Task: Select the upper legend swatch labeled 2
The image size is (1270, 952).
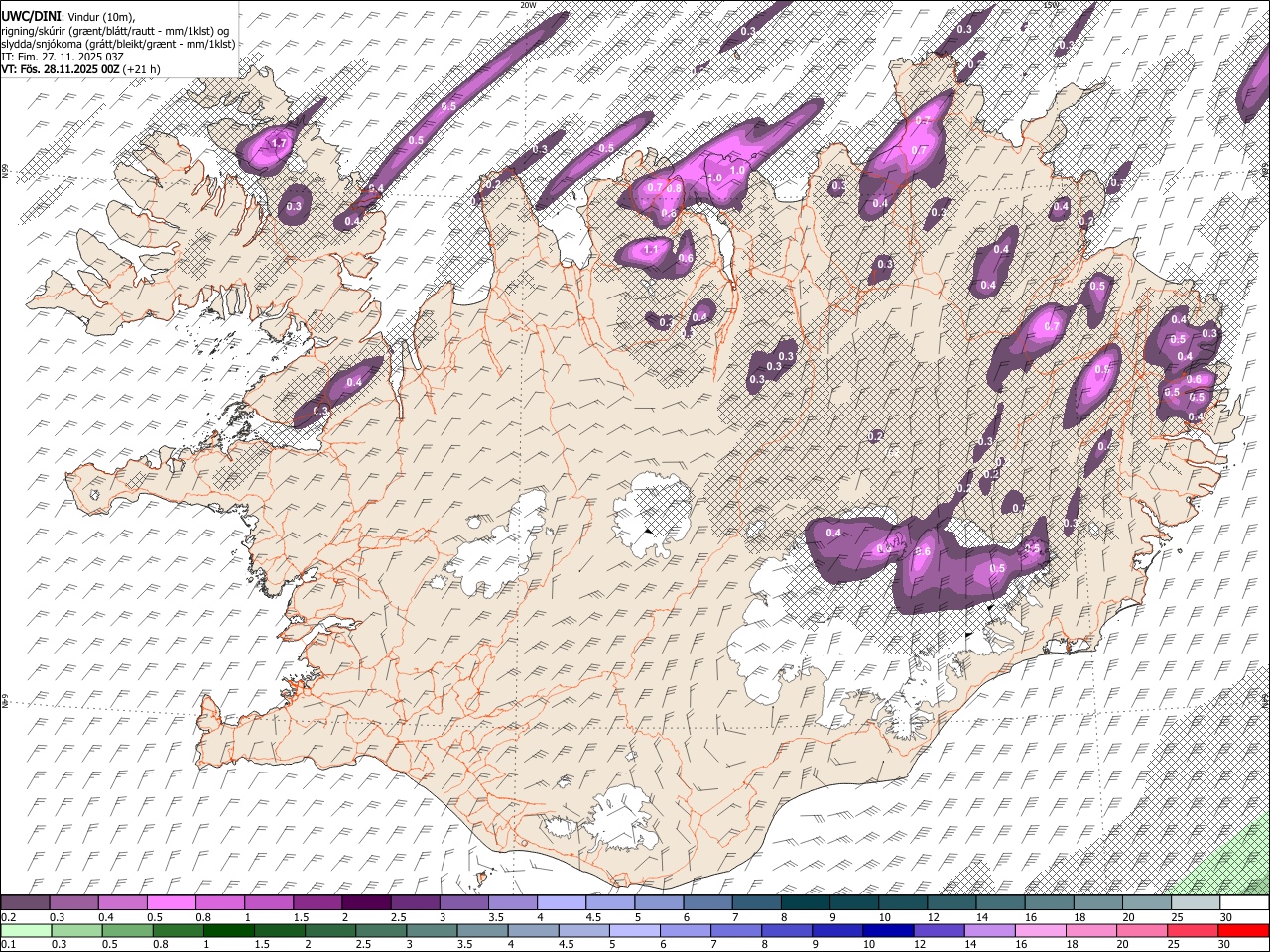Action: pos(365,903)
